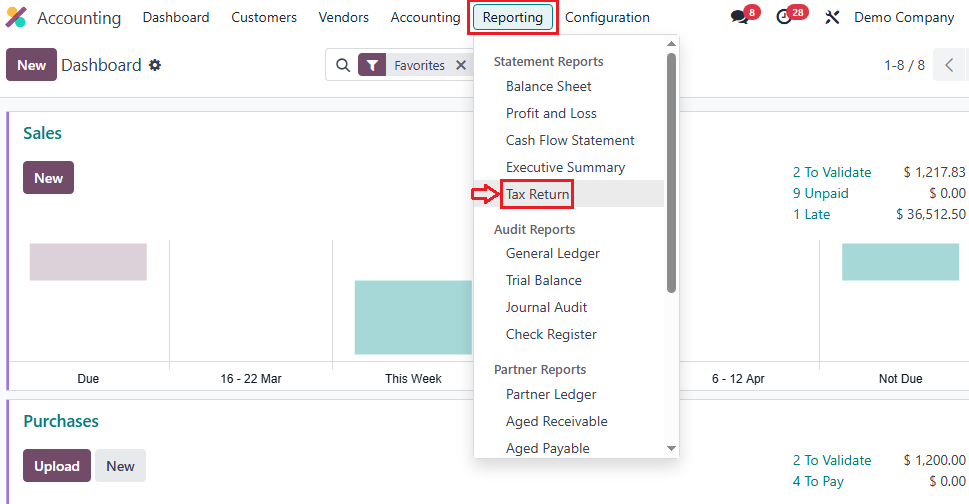Expand the Configuration menu
Image resolution: width=969 pixels, height=504 pixels.
607,18
